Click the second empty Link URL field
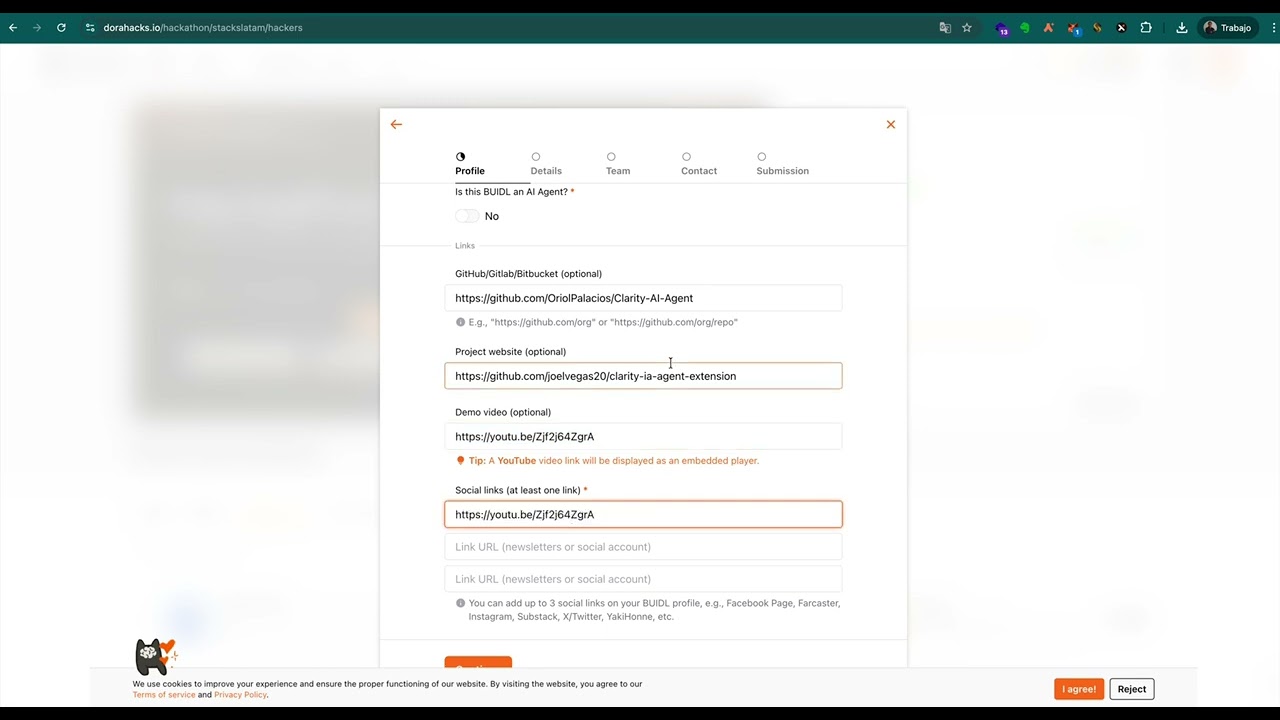Image resolution: width=1280 pixels, height=720 pixels. click(x=643, y=547)
